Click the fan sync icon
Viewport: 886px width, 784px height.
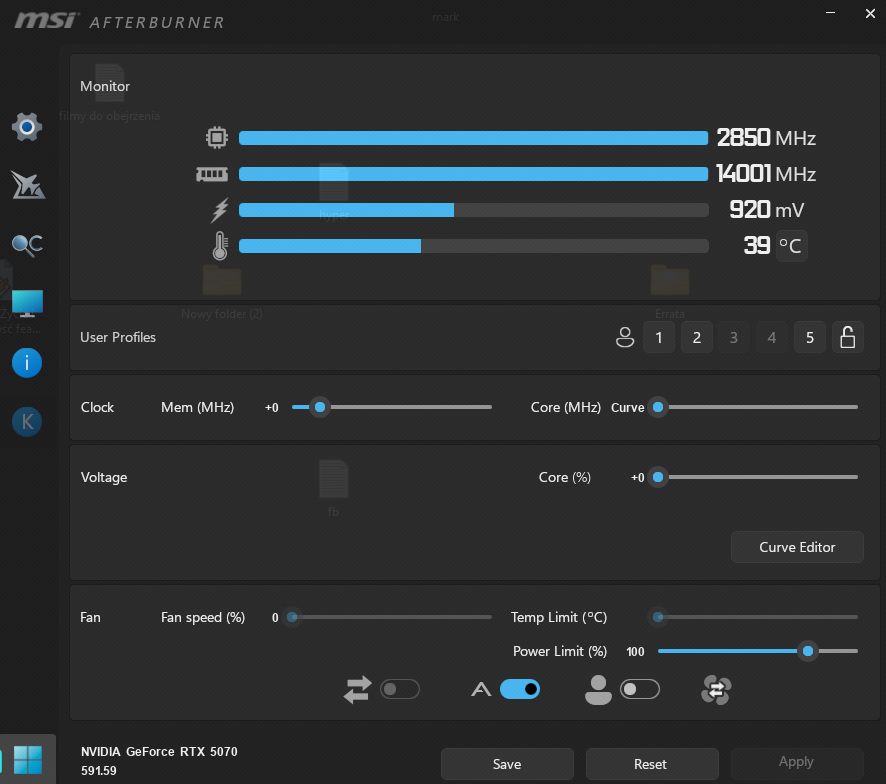(x=717, y=689)
